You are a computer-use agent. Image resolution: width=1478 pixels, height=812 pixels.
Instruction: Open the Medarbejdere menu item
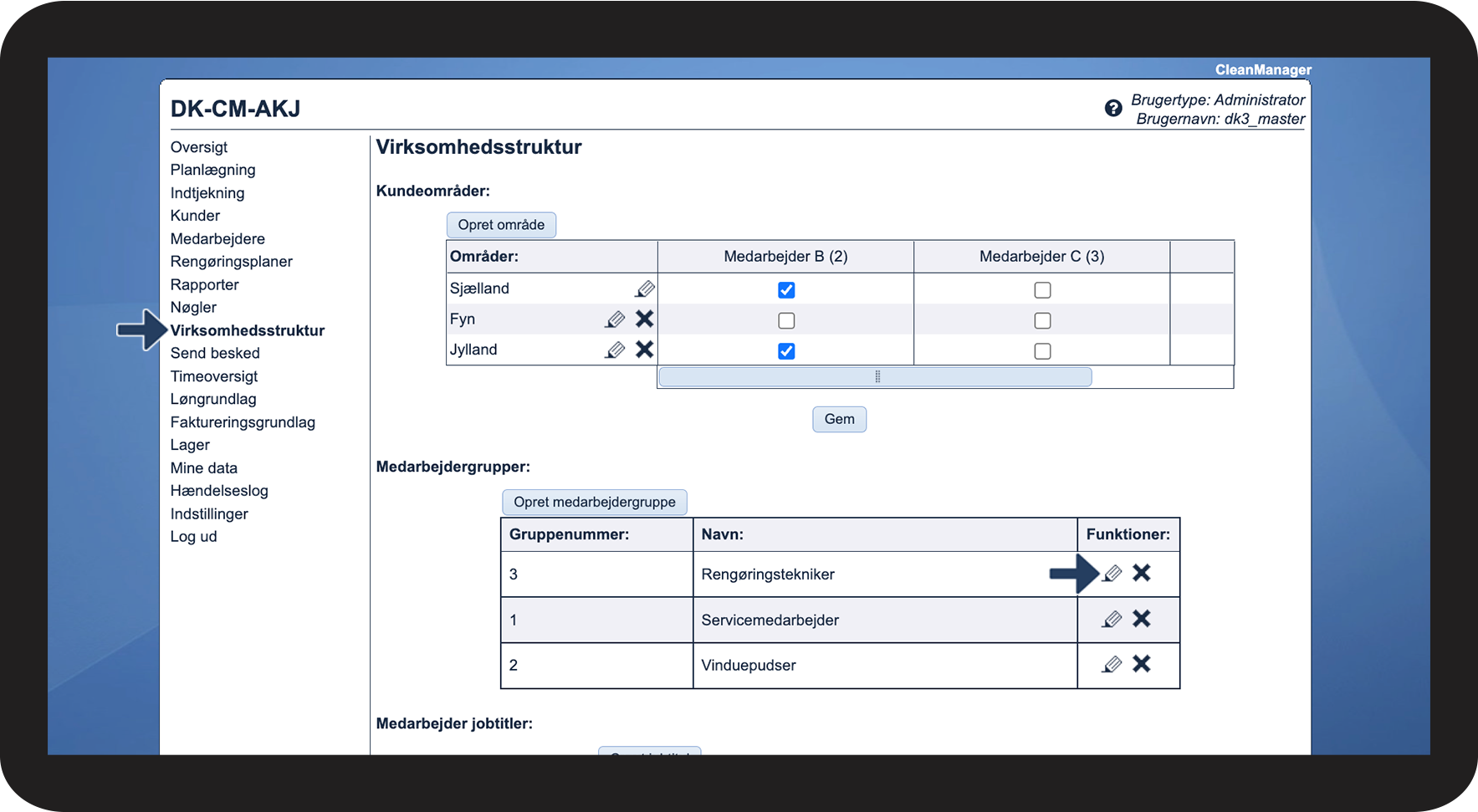(x=217, y=239)
